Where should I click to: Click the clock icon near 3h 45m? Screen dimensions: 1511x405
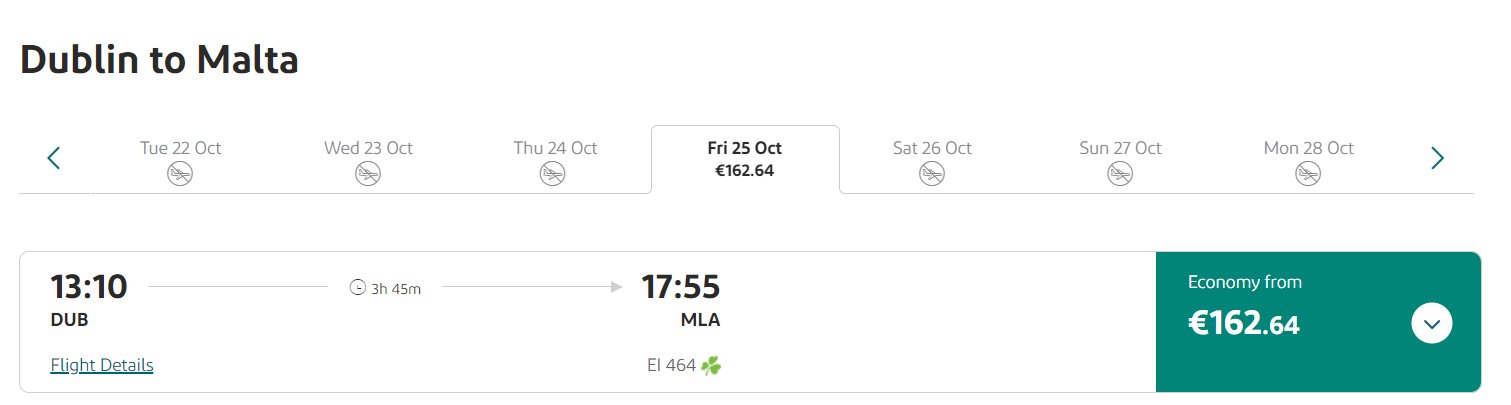click(357, 288)
